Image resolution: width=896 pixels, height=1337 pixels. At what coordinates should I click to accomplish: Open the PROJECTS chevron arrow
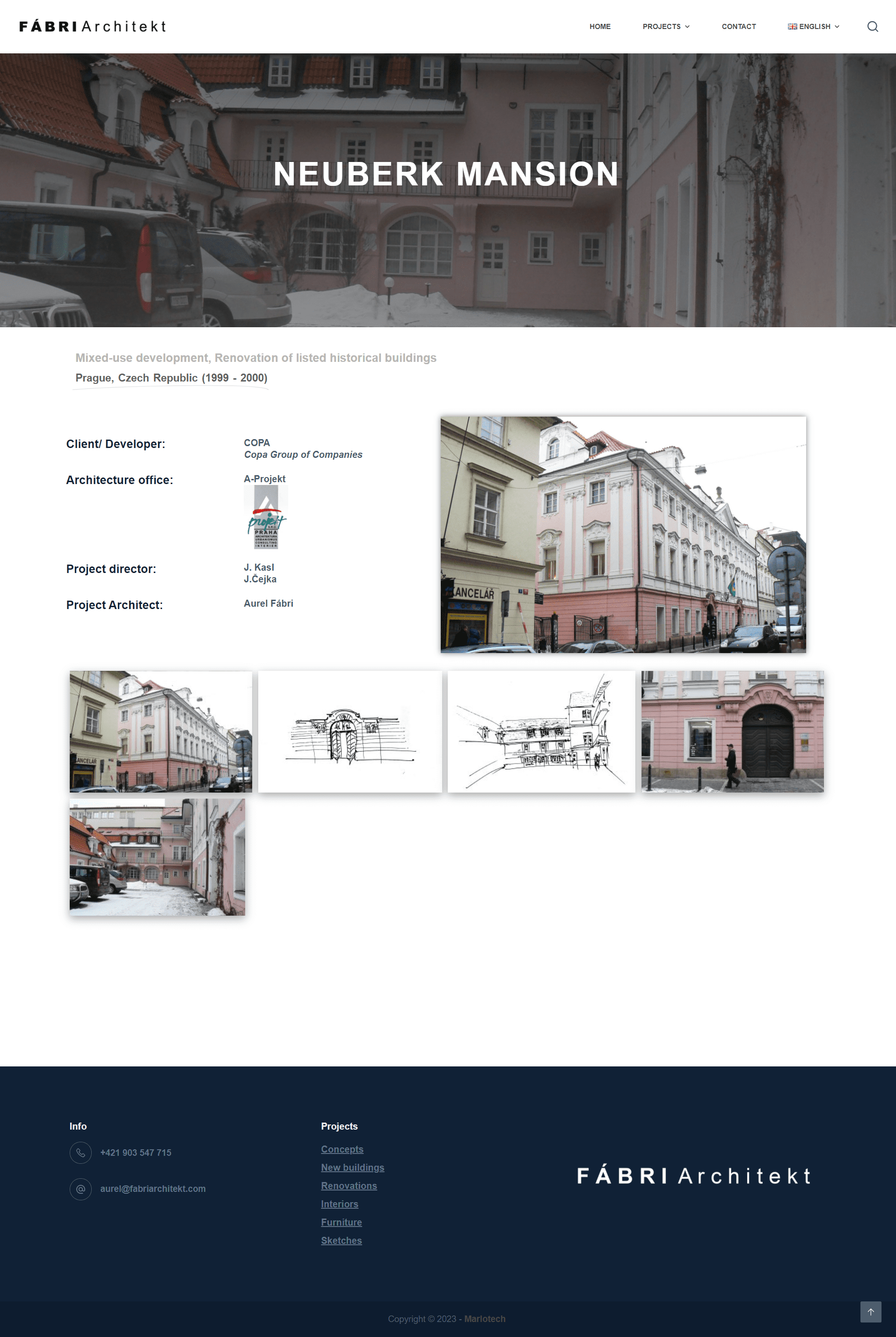[x=686, y=26]
